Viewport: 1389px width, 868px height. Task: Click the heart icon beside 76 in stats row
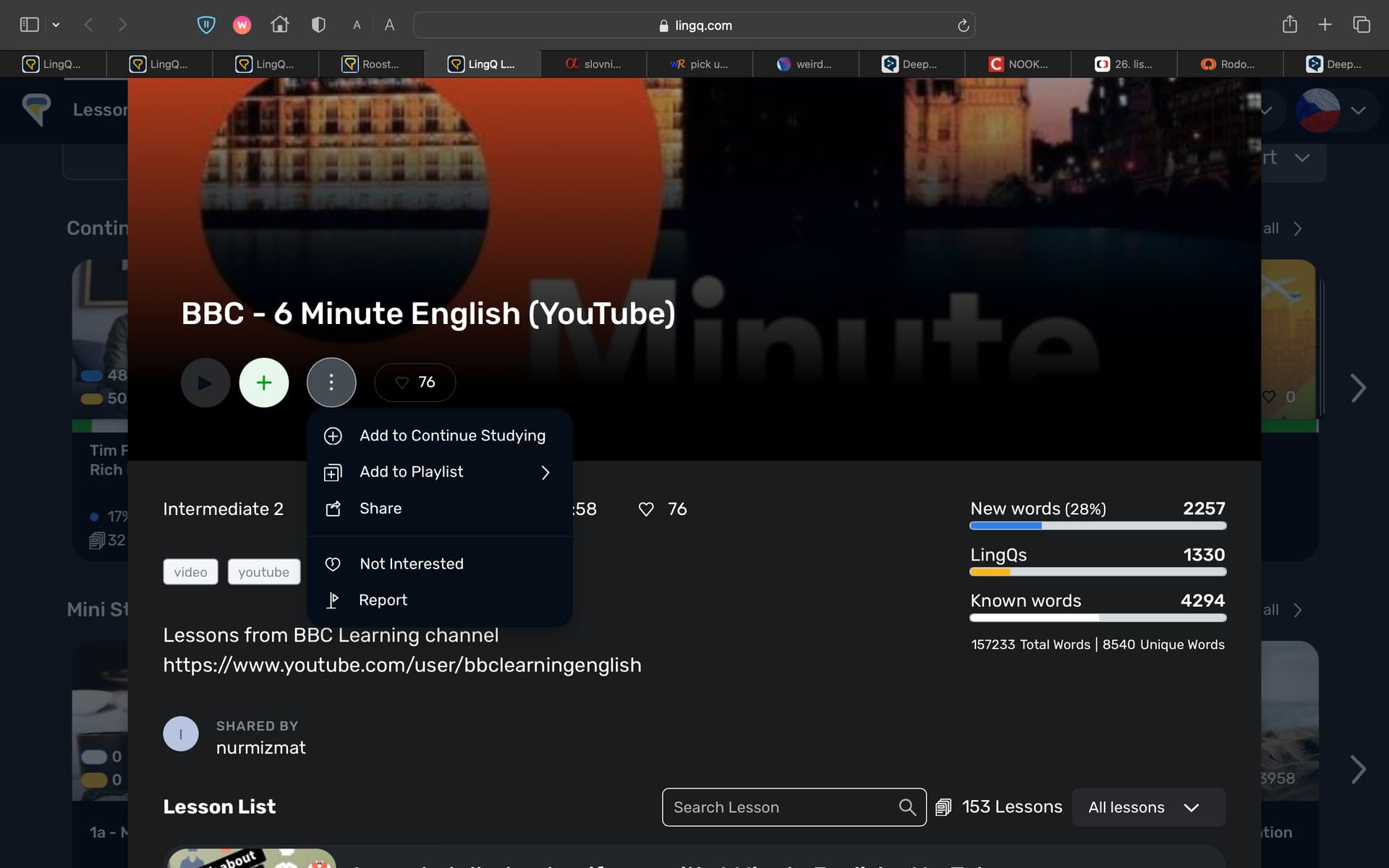click(x=646, y=509)
